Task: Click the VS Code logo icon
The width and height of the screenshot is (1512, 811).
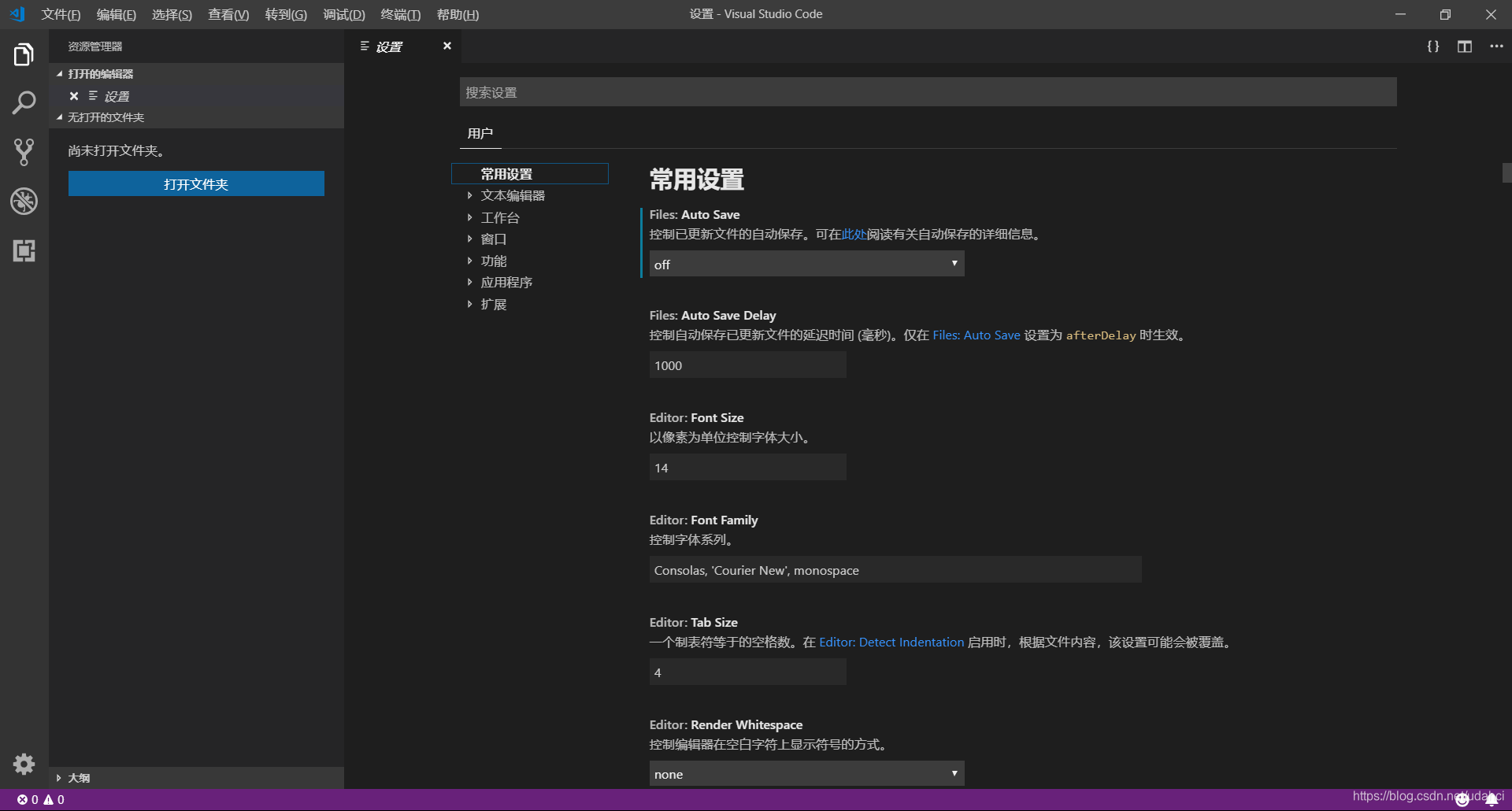Action: click(x=17, y=14)
